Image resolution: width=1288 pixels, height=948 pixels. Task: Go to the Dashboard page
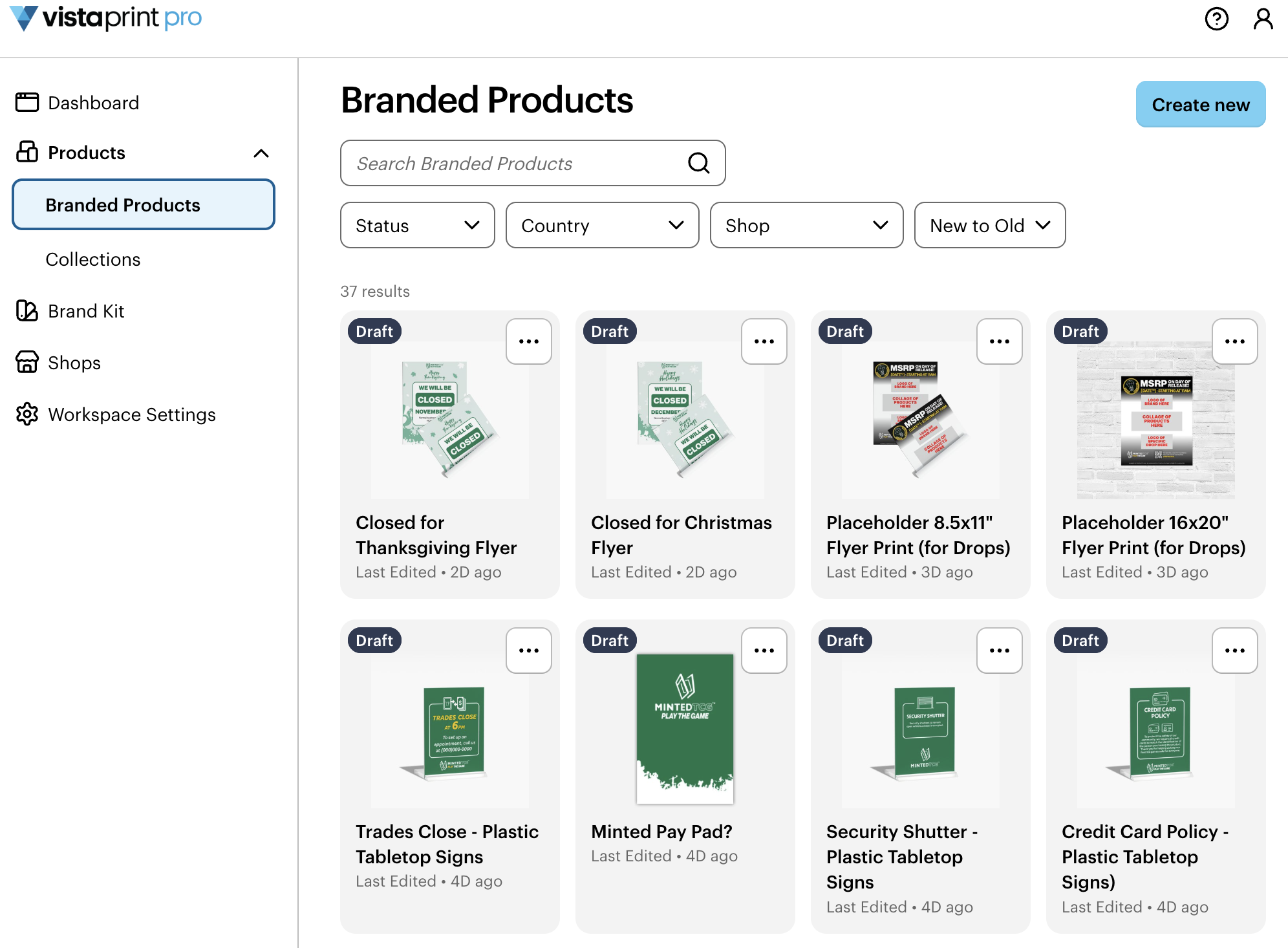94,103
